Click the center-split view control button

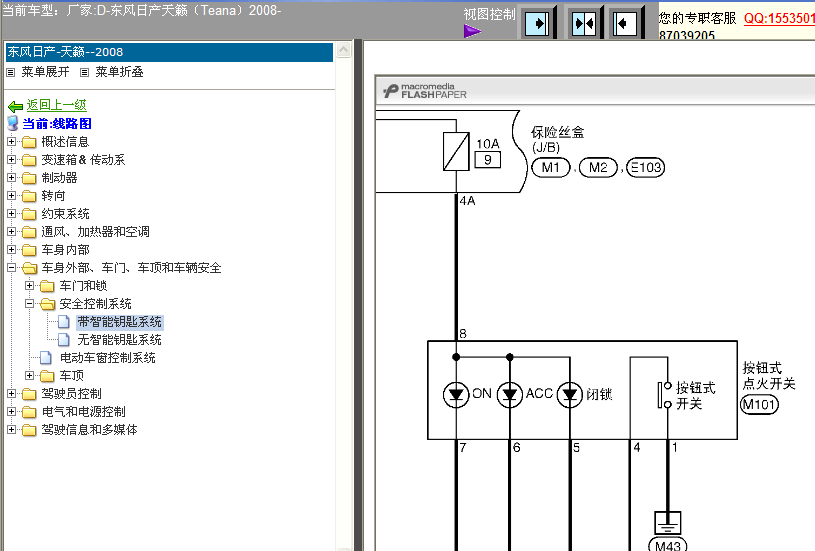(x=584, y=23)
